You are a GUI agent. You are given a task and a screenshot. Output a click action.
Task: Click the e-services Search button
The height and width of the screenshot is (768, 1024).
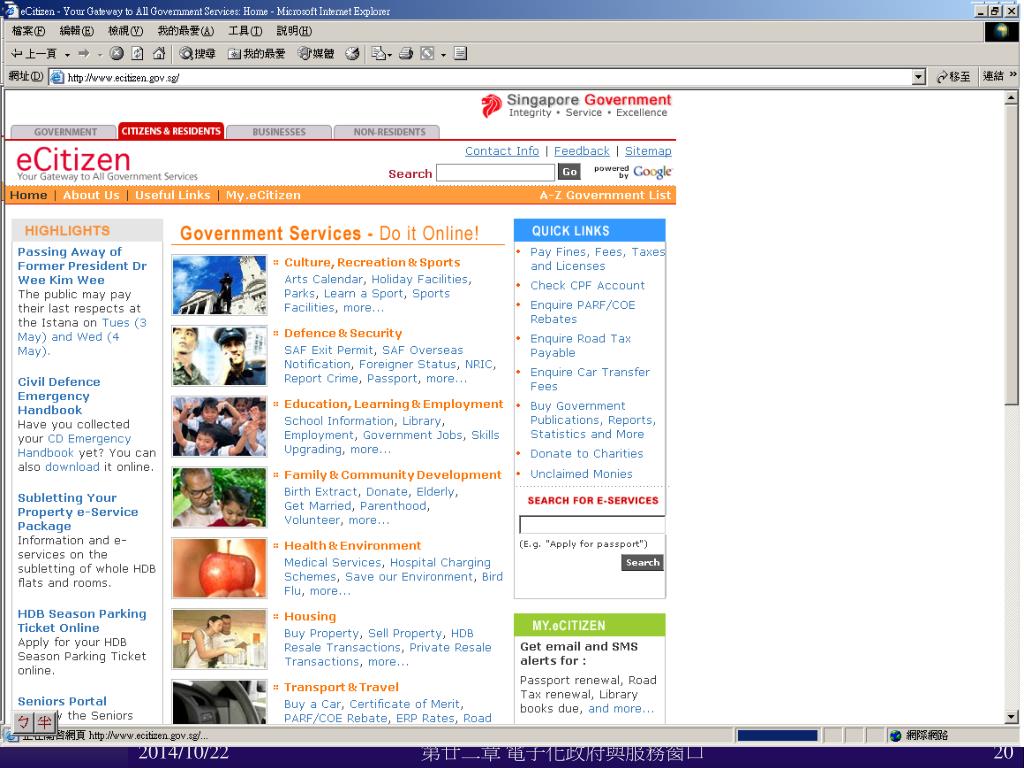click(643, 562)
